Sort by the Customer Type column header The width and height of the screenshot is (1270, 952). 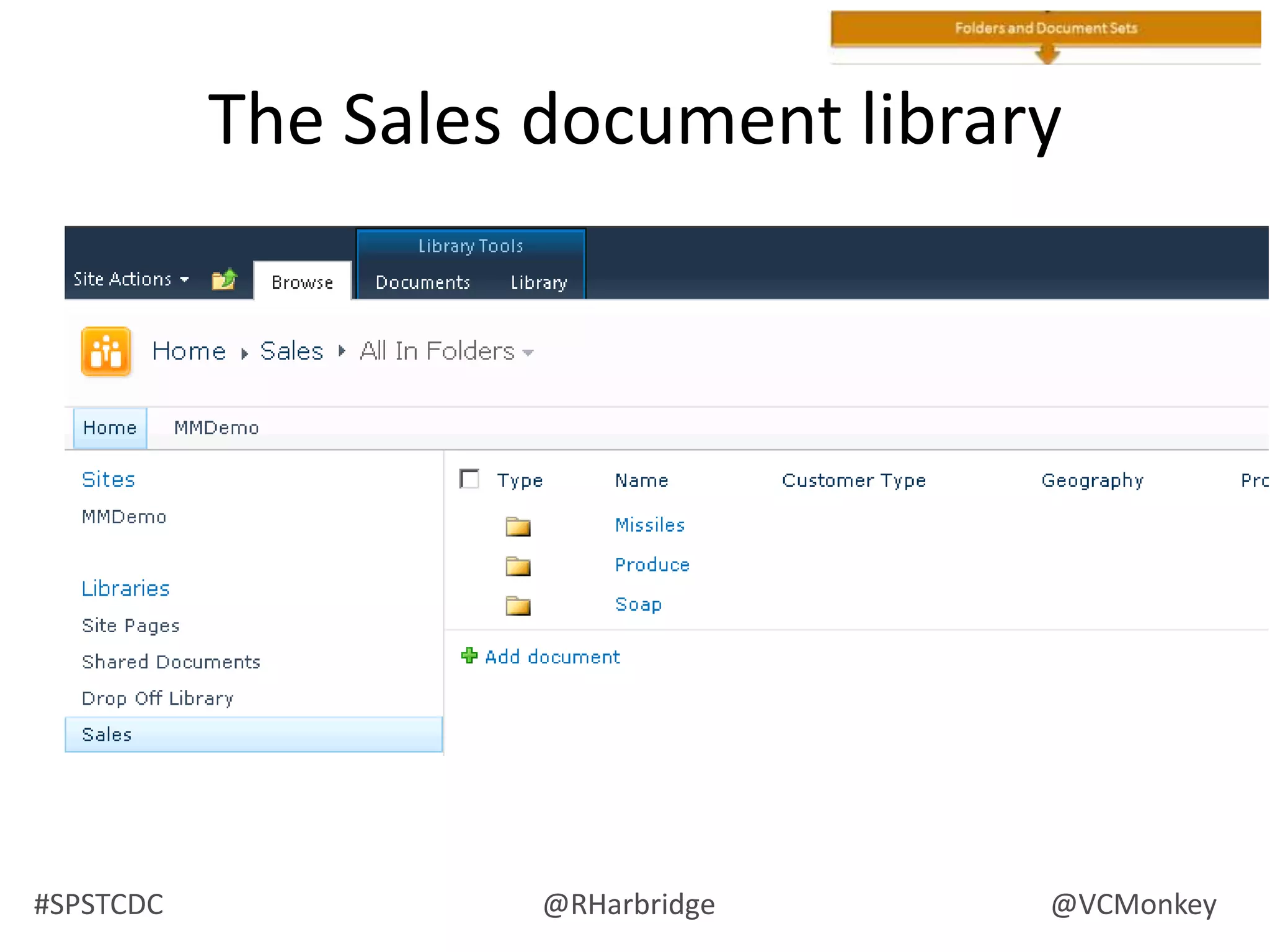click(853, 480)
